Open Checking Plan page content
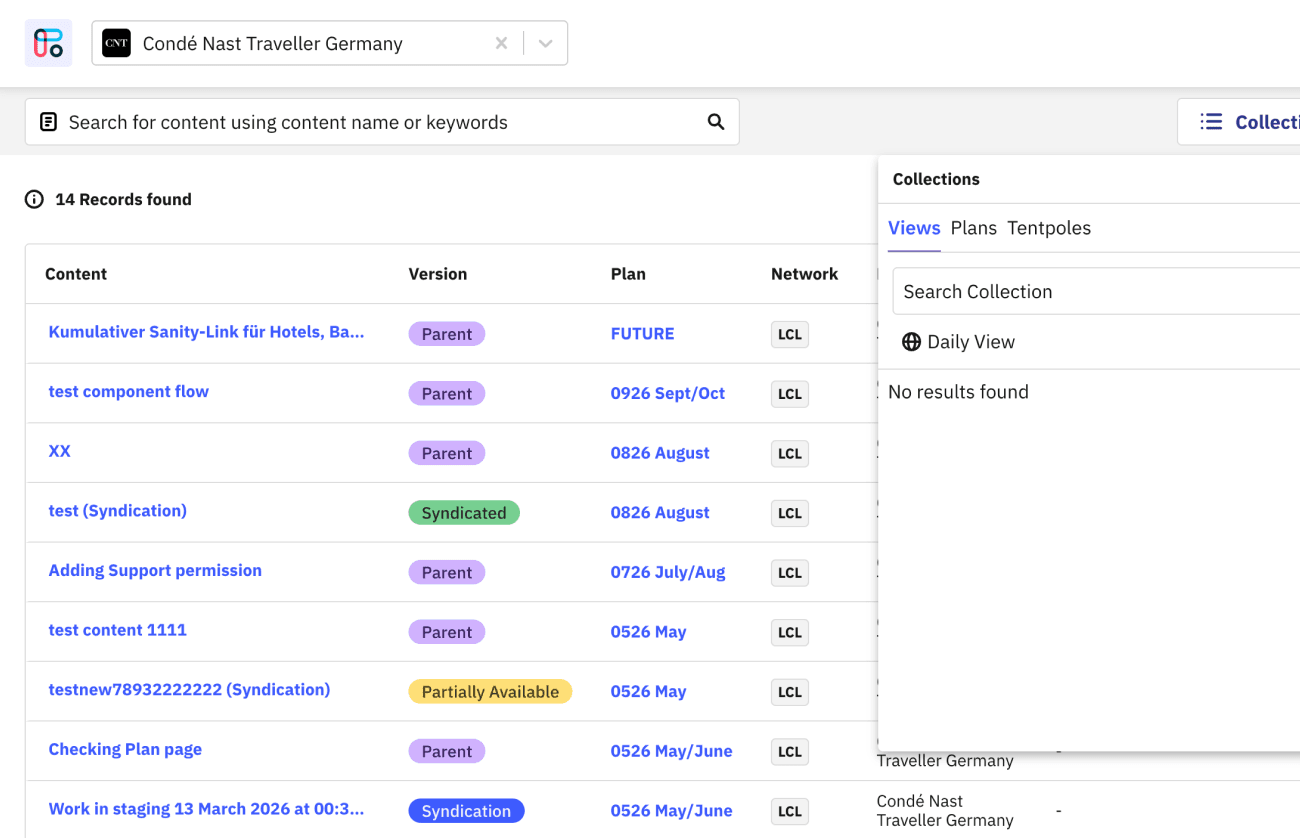This screenshot has height=838, width=1300. (125, 749)
